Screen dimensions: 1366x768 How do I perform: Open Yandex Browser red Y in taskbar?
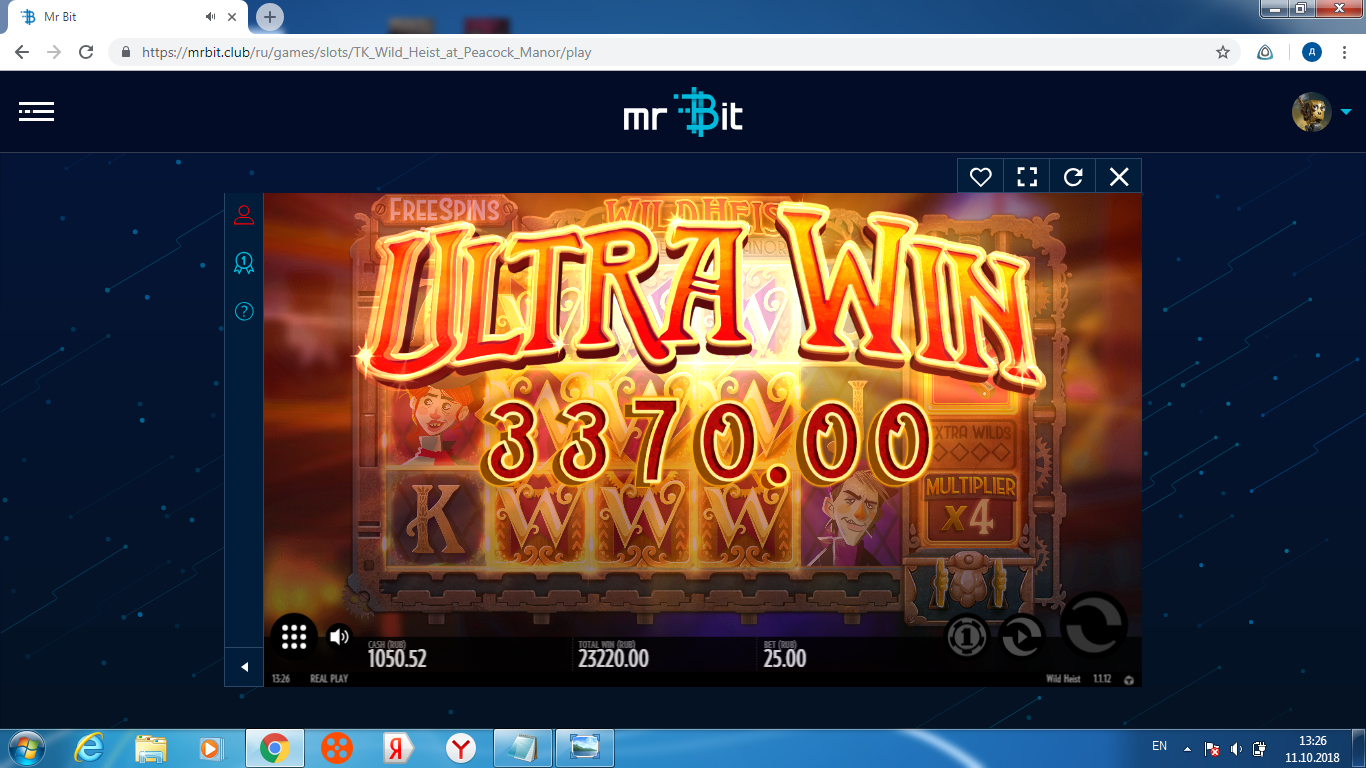tap(461, 748)
